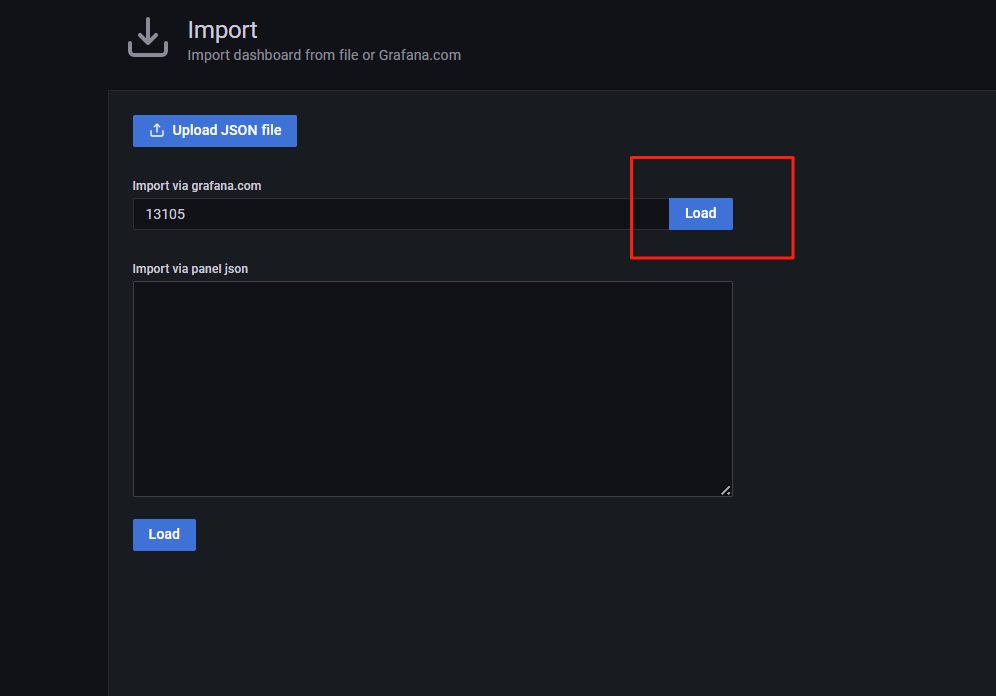Click the Import download icon in header
Viewport: 996px width, 696px height.
pyautogui.click(x=148, y=37)
